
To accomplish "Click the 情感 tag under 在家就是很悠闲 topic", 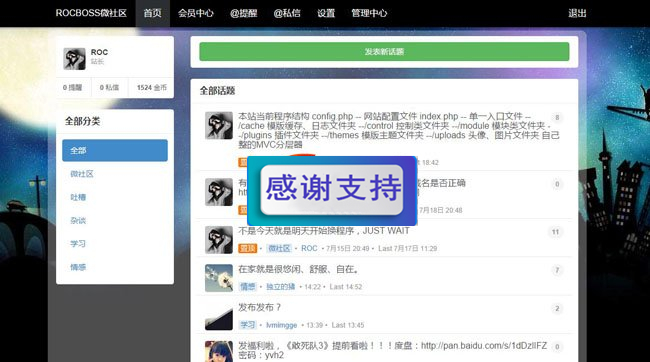I will pos(247,287).
